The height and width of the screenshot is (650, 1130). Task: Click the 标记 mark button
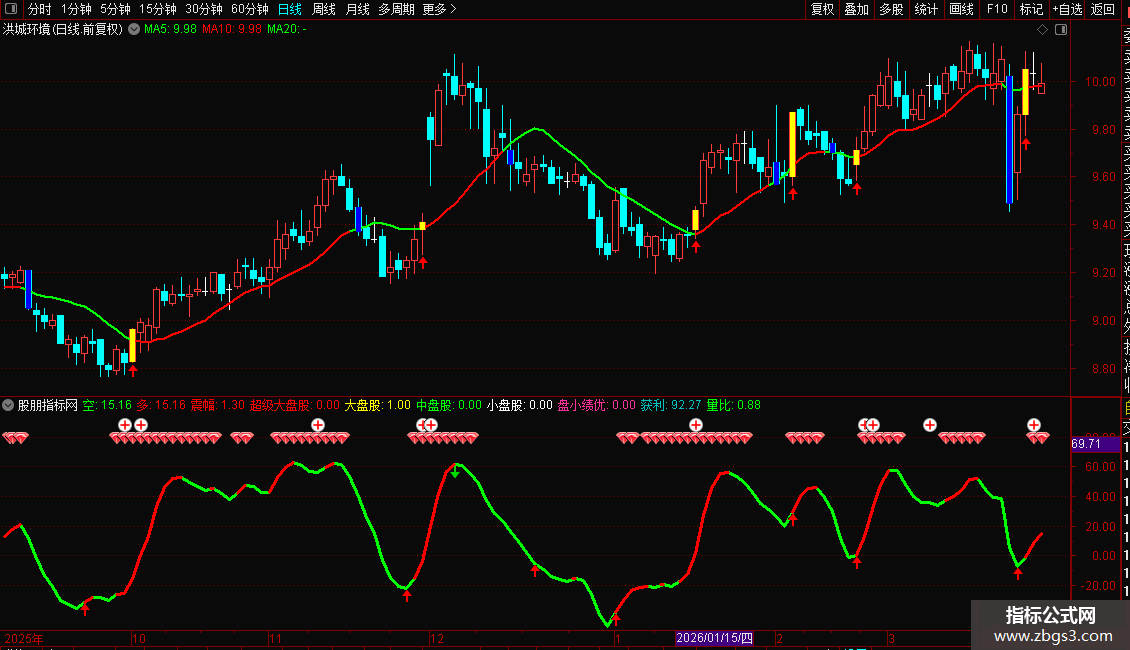(x=1031, y=9)
